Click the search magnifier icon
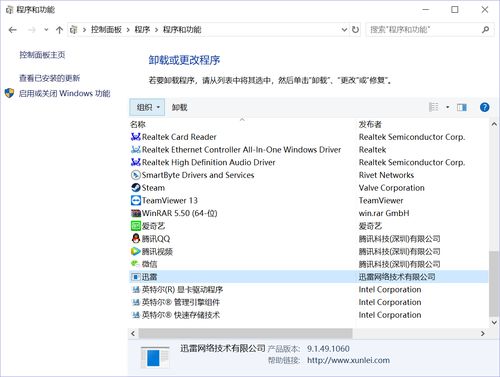This screenshot has height=377, width=500. click(x=485, y=30)
